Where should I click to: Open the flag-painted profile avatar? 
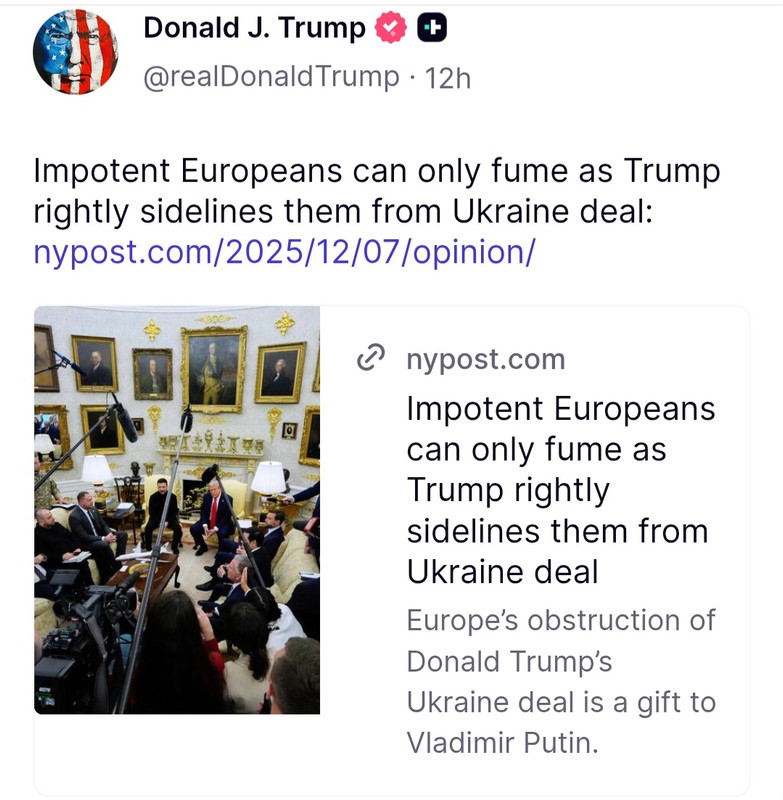click(x=75, y=52)
